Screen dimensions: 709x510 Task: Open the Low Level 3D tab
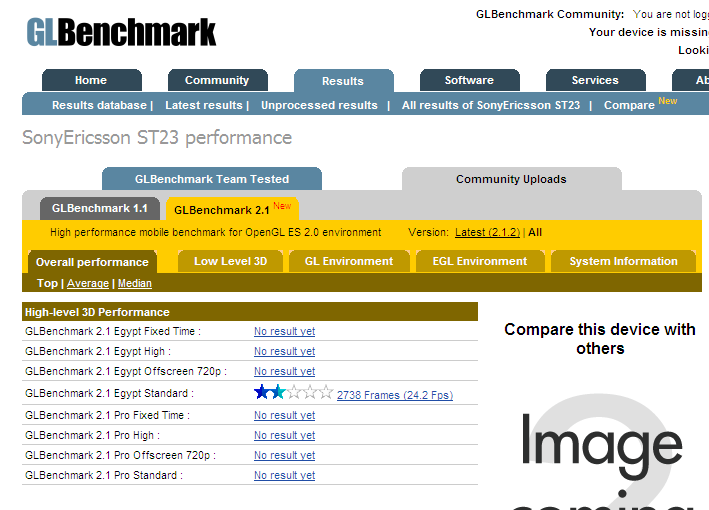(x=231, y=261)
